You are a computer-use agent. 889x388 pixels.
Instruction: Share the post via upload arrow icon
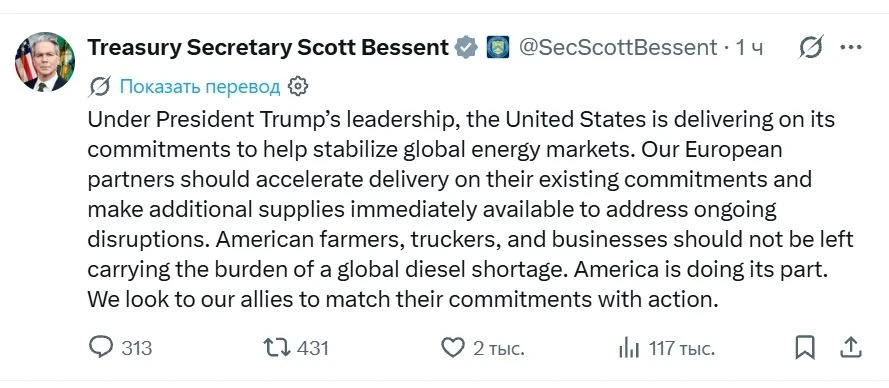[x=851, y=347]
